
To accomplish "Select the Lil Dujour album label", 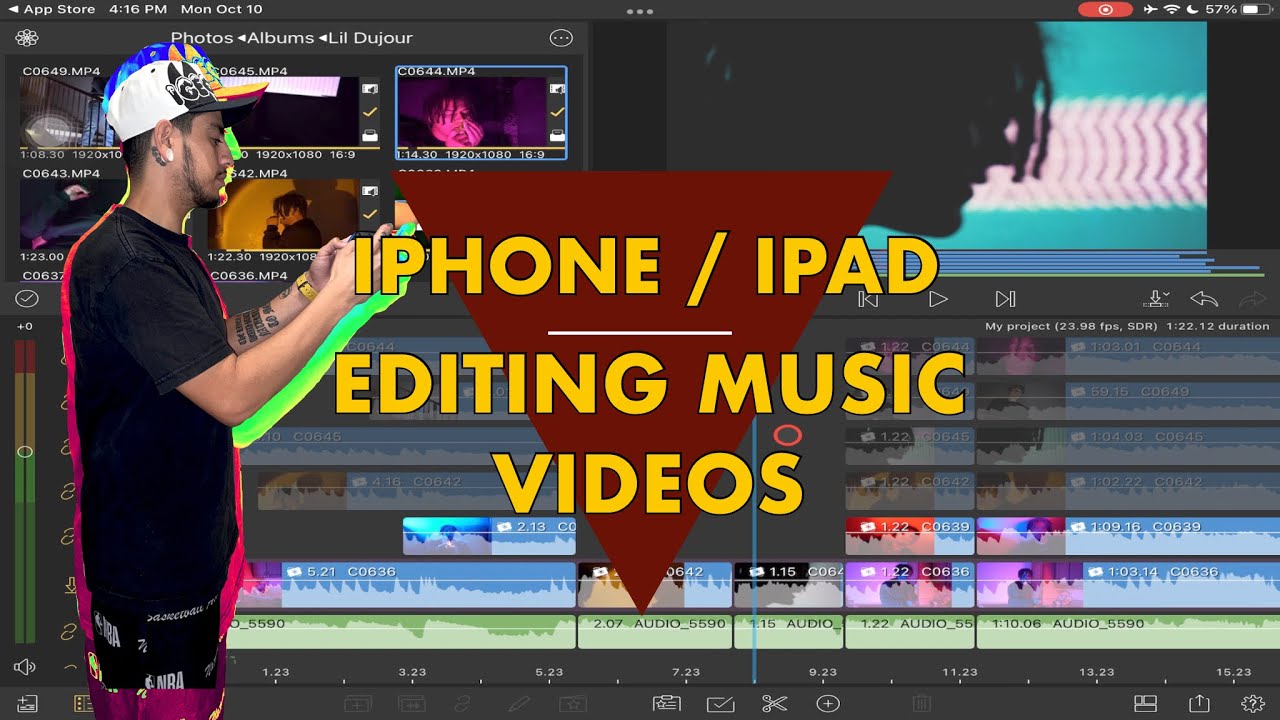I will (x=370, y=38).
